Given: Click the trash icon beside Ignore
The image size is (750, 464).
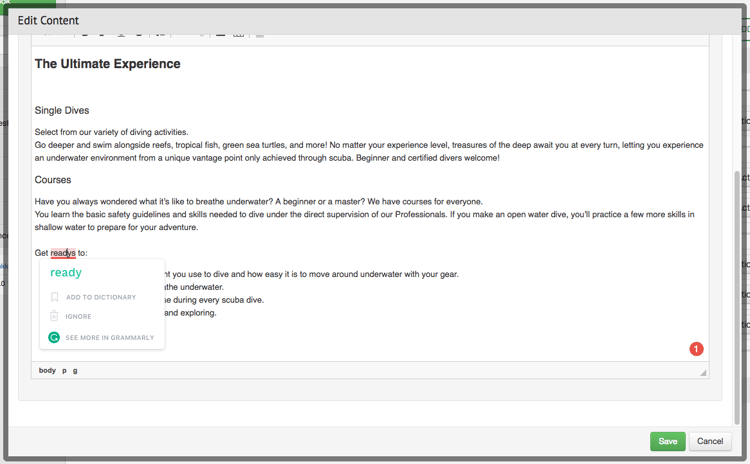Looking at the screenshot, I should click(55, 316).
